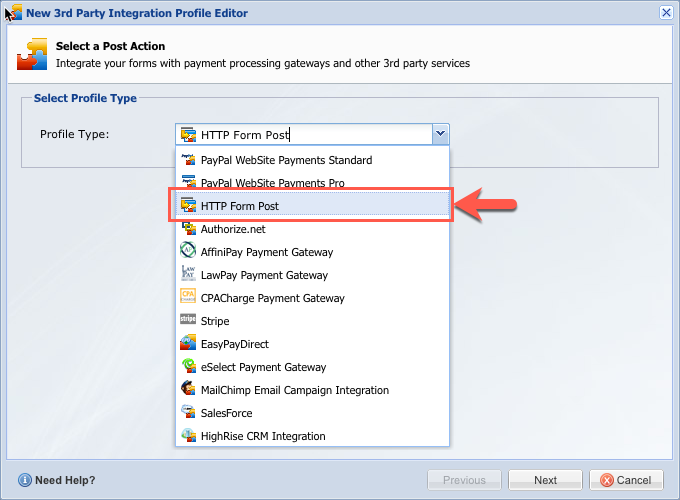Viewport: 680px width, 500px height.
Task: Choose HighRise CRM Integration entry
Action: (x=263, y=436)
